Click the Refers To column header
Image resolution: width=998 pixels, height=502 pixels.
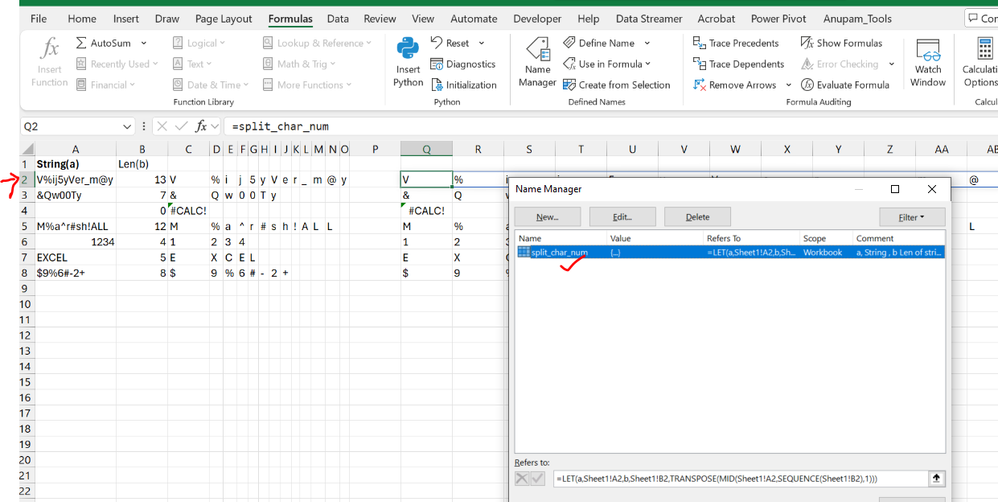pos(751,239)
